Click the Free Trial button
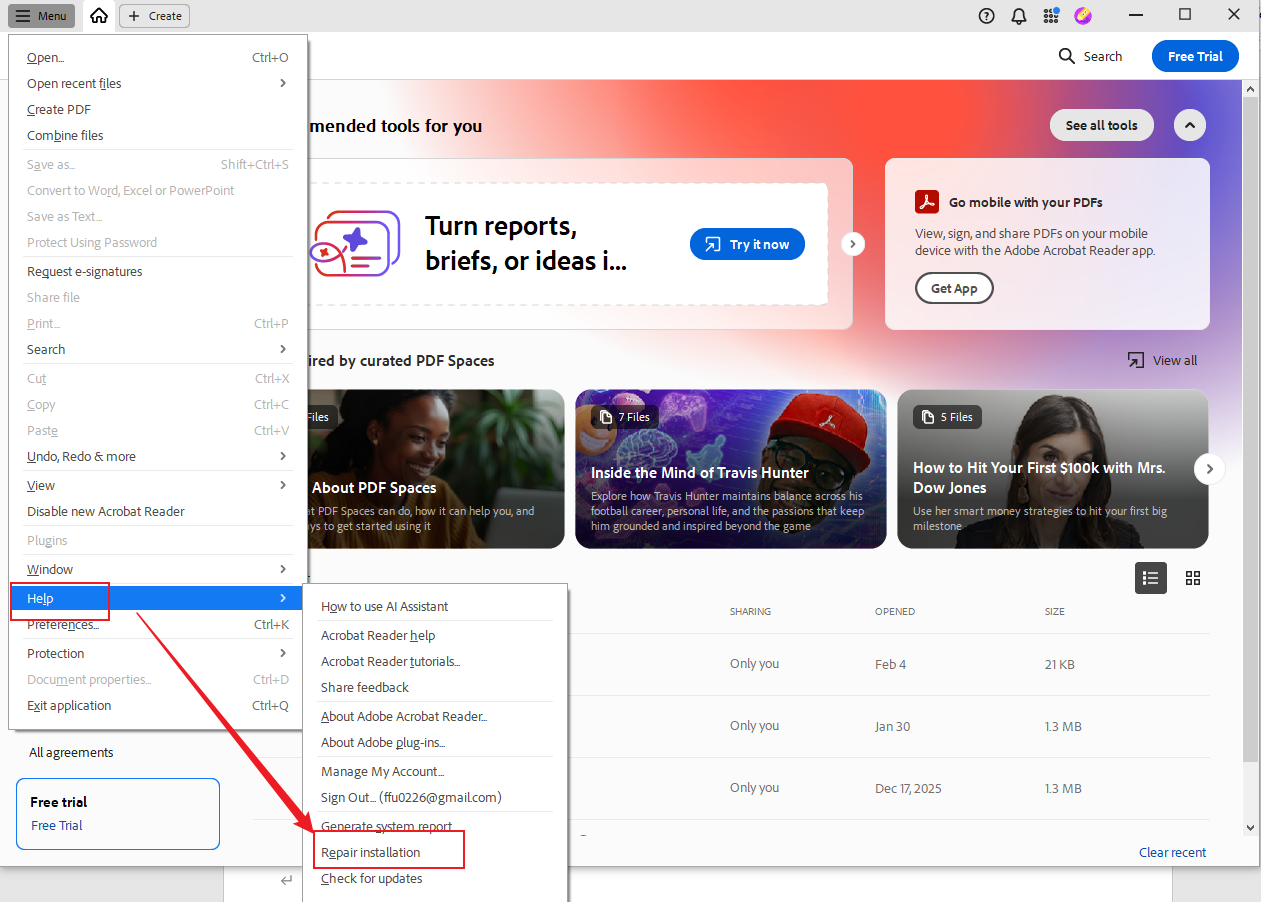Viewport: 1261px width, 902px height. tap(1195, 56)
